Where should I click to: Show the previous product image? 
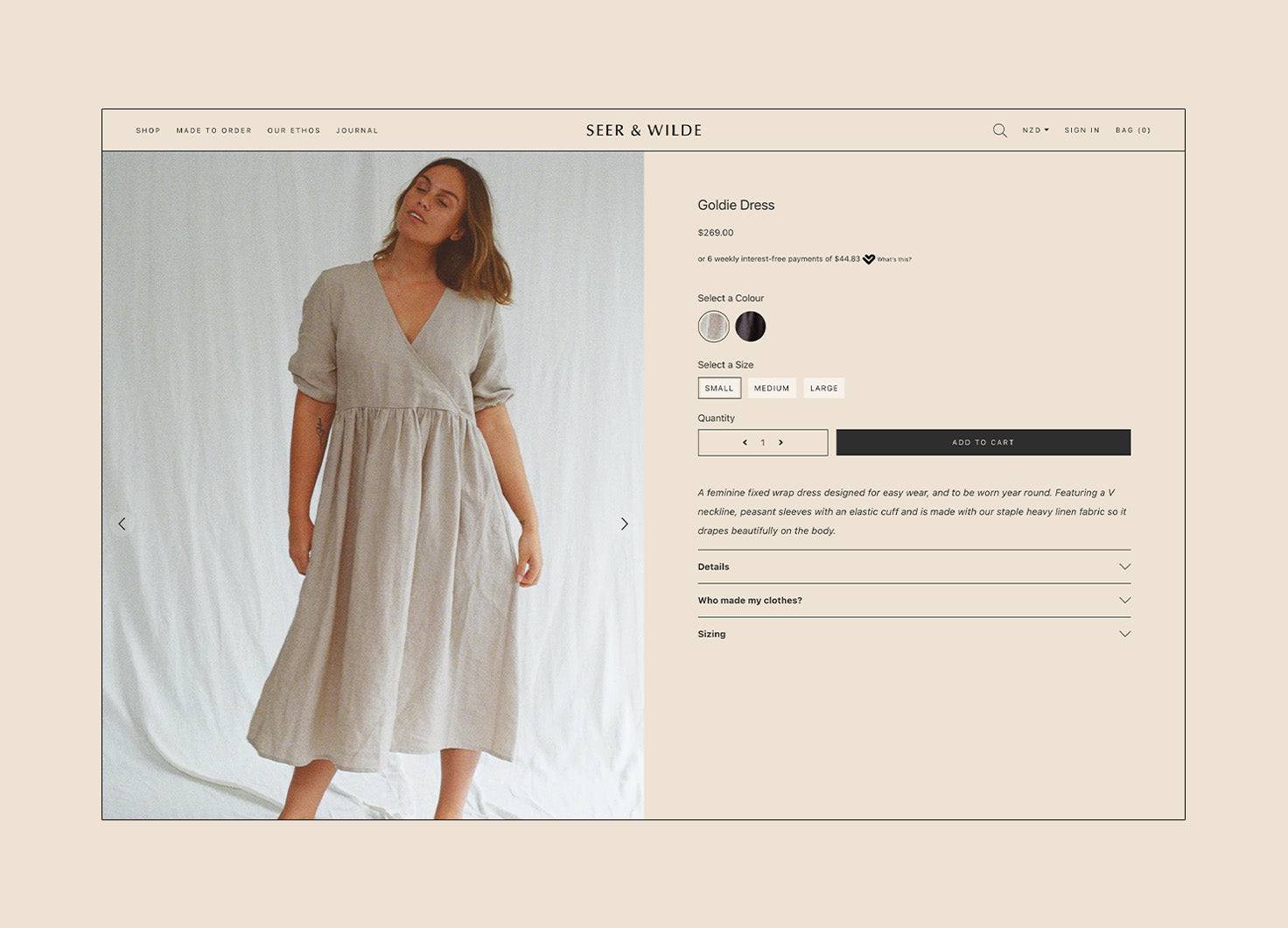(122, 524)
